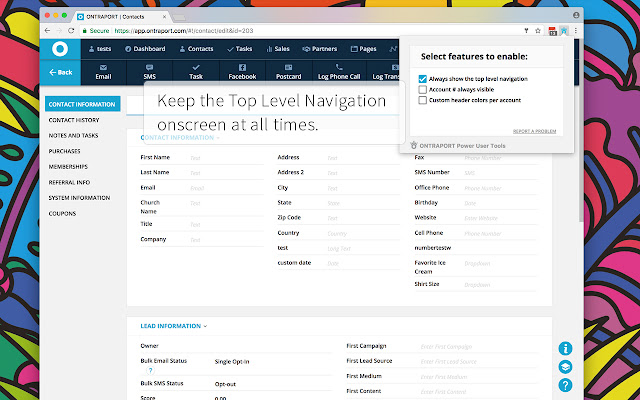This screenshot has height=400, width=640.
Task: Click the Office Phone number field
Action: [500, 188]
